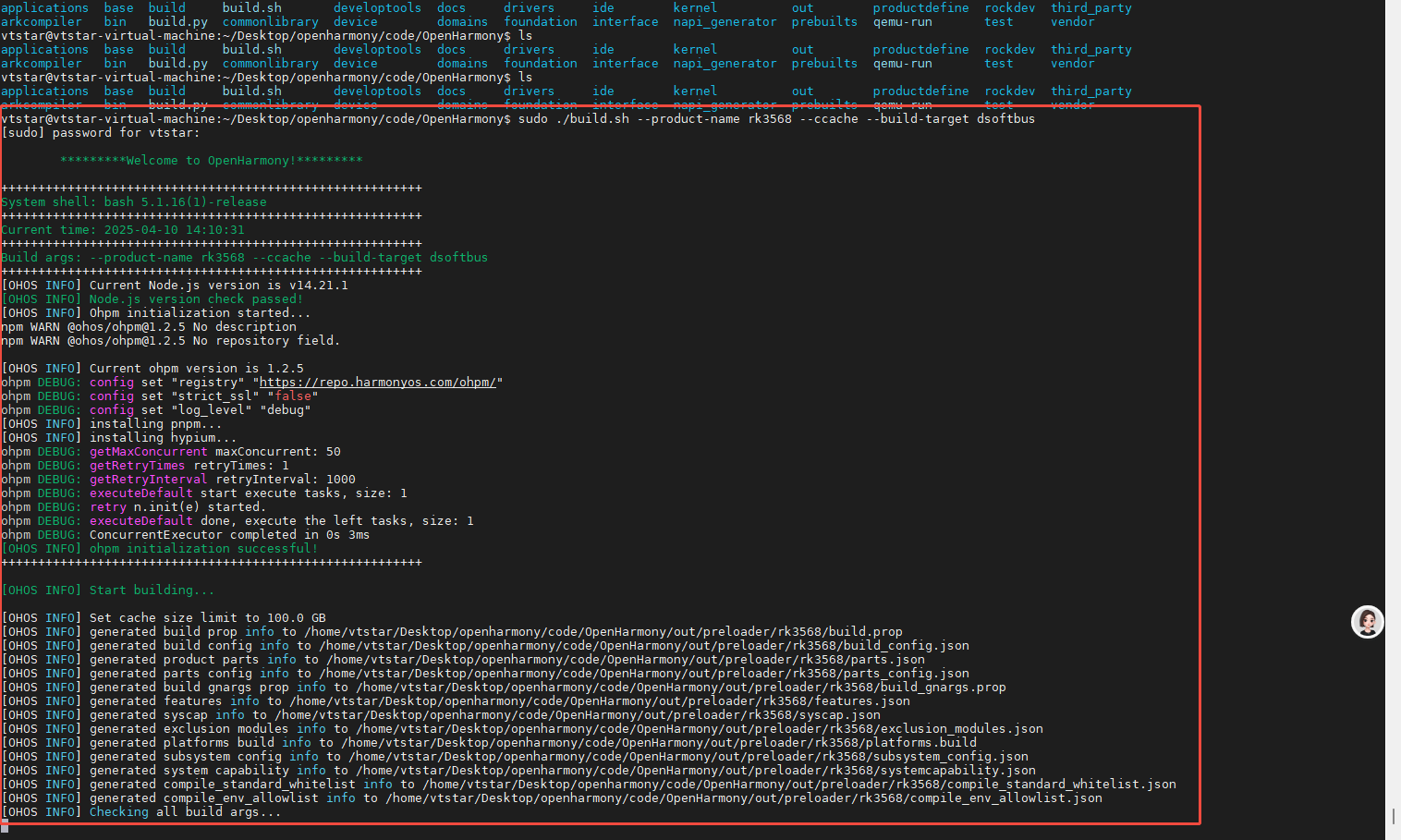Open the repo.harmonyos.com/ohpm registry link
This screenshot has width=1401, height=840.
coord(378,382)
